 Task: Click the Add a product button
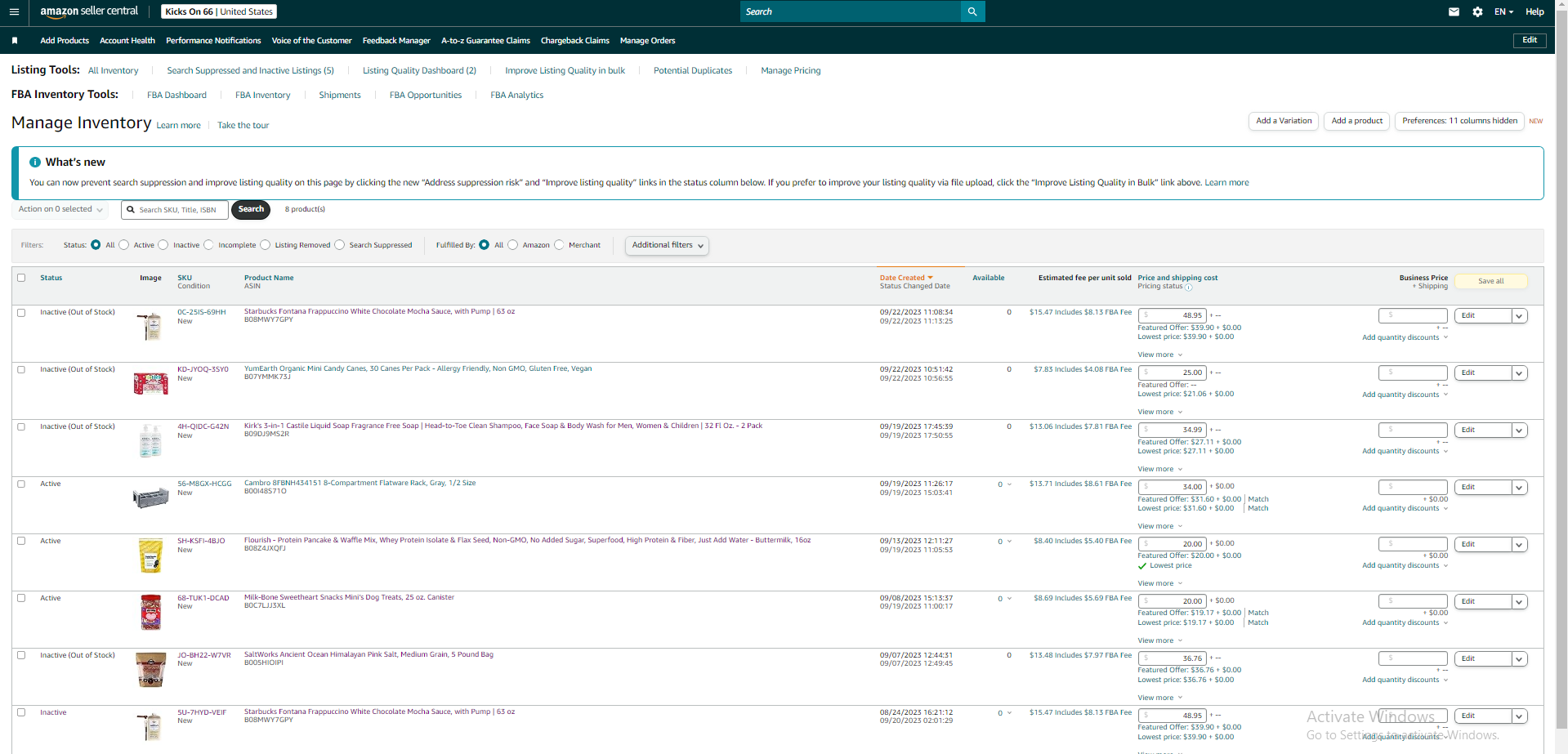[x=1357, y=121]
